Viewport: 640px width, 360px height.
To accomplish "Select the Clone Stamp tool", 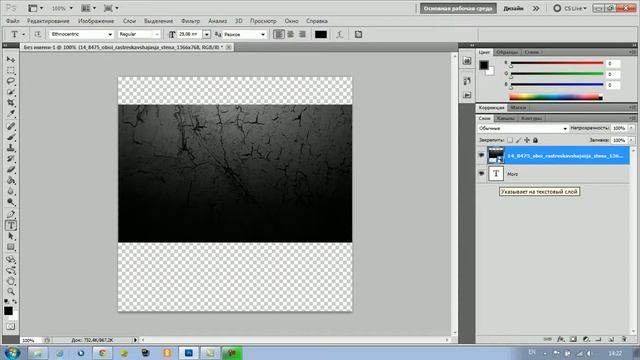I will click(11, 148).
